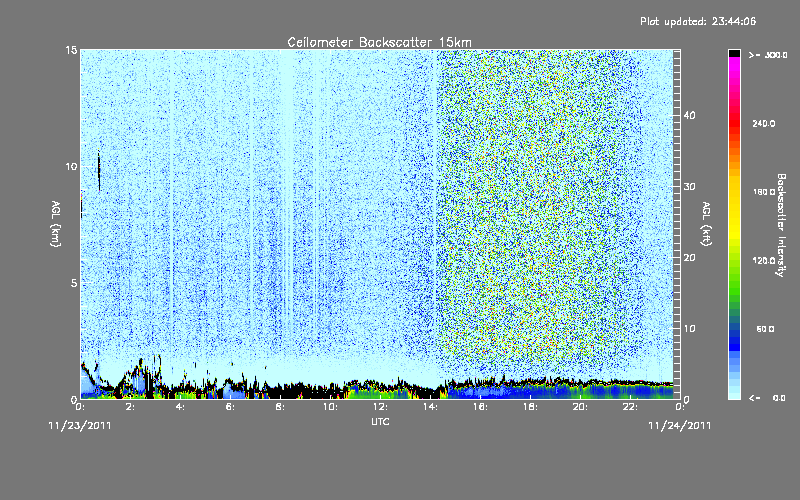Click the '18:' hour tick label
Image resolution: width=800 pixels, height=500 pixels.
tap(530, 407)
